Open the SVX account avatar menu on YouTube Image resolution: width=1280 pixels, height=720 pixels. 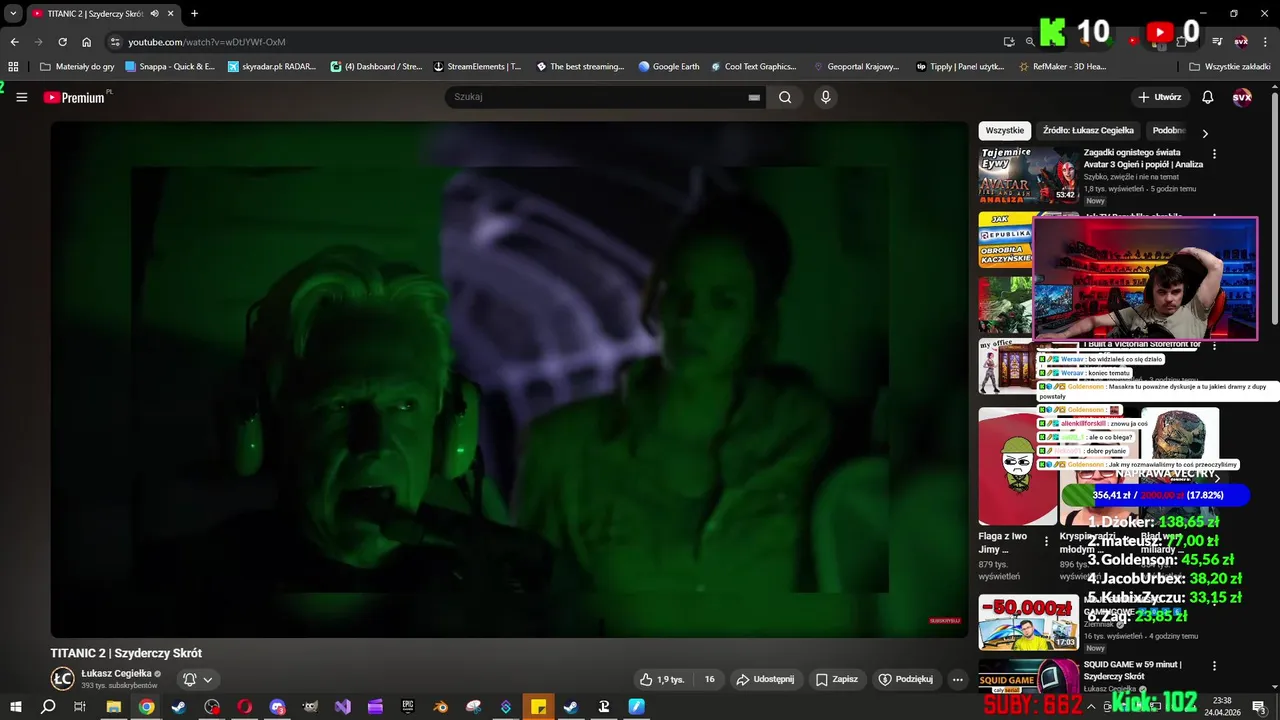coord(1242,97)
